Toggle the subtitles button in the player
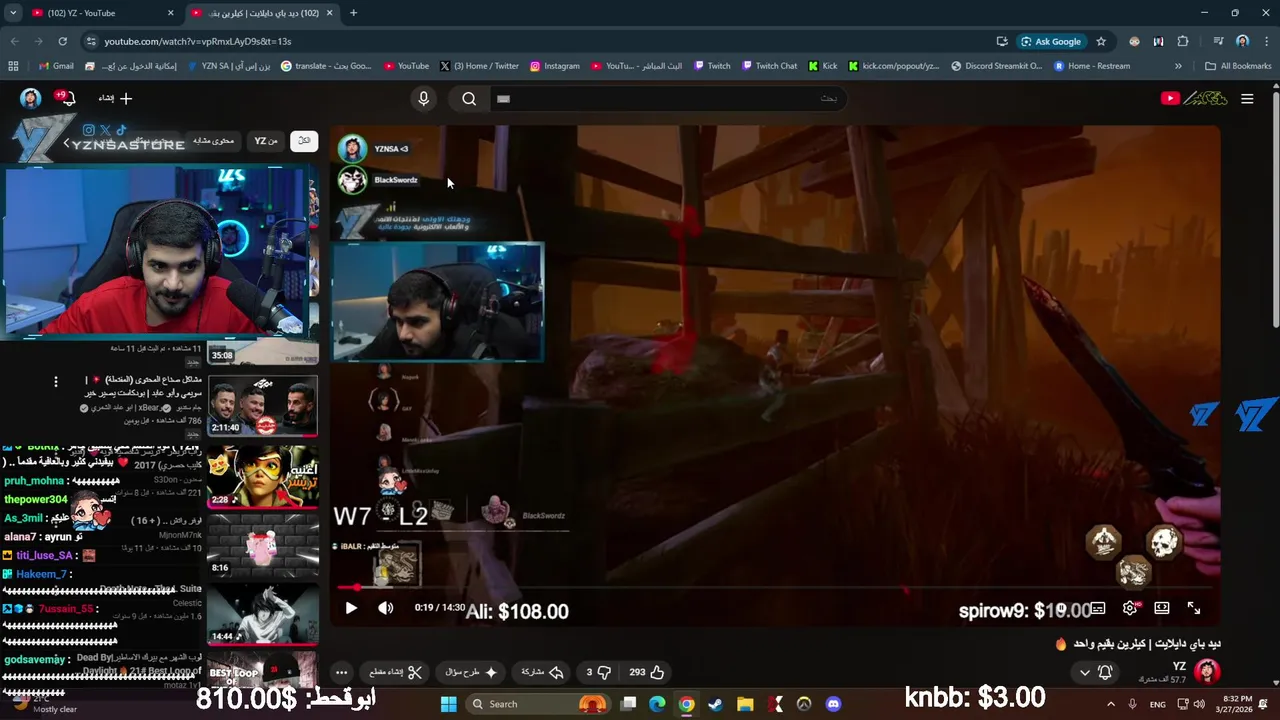The image size is (1280, 720). tap(1098, 608)
